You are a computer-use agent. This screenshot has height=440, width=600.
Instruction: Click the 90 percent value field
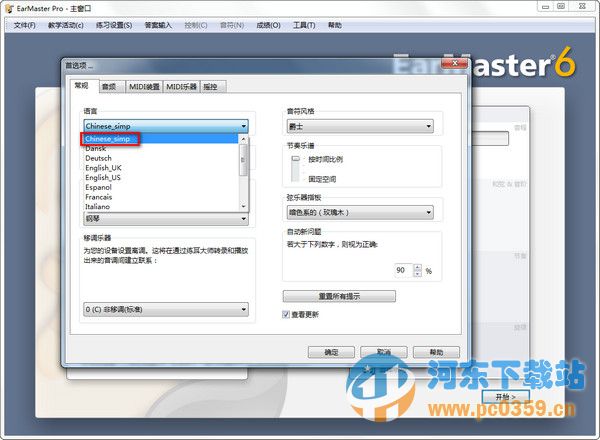(403, 270)
